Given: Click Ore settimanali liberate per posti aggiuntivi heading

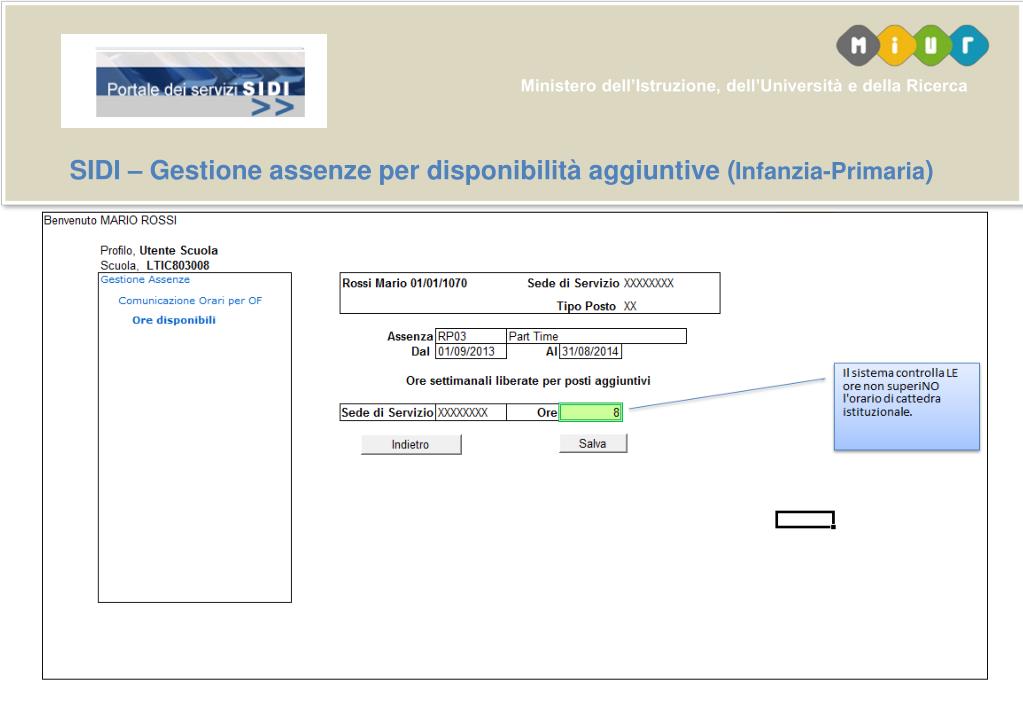Looking at the screenshot, I should pyautogui.click(x=528, y=381).
